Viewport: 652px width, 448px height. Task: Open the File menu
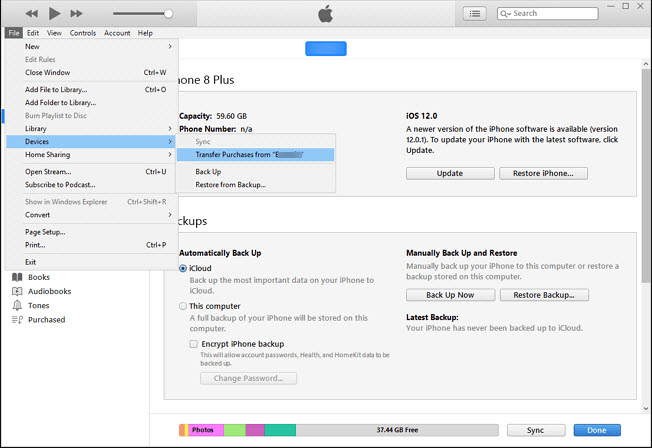pyautogui.click(x=14, y=33)
